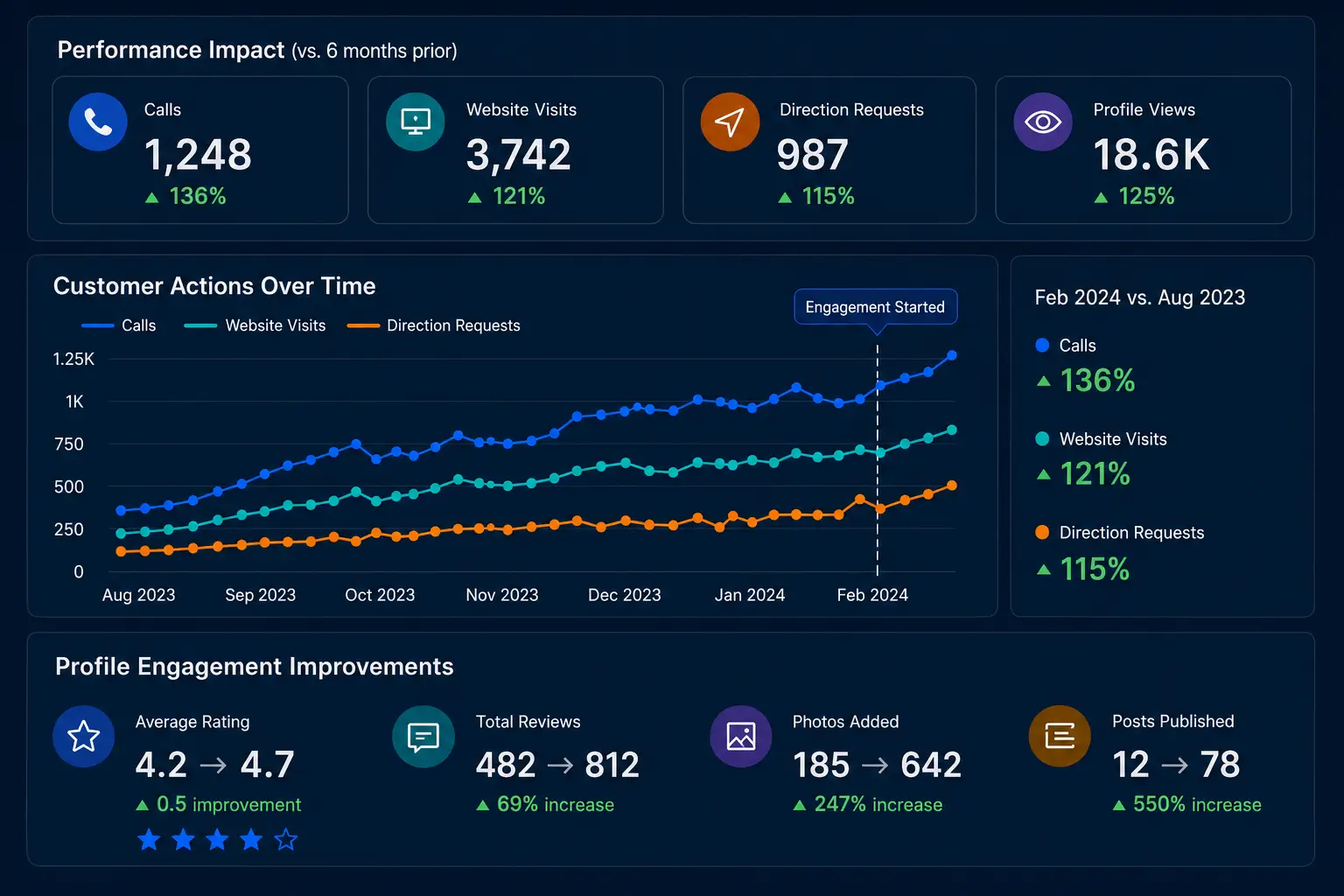The image size is (1344, 896).
Task: Click the chat bubble Total Reviews icon
Action: [x=423, y=737]
